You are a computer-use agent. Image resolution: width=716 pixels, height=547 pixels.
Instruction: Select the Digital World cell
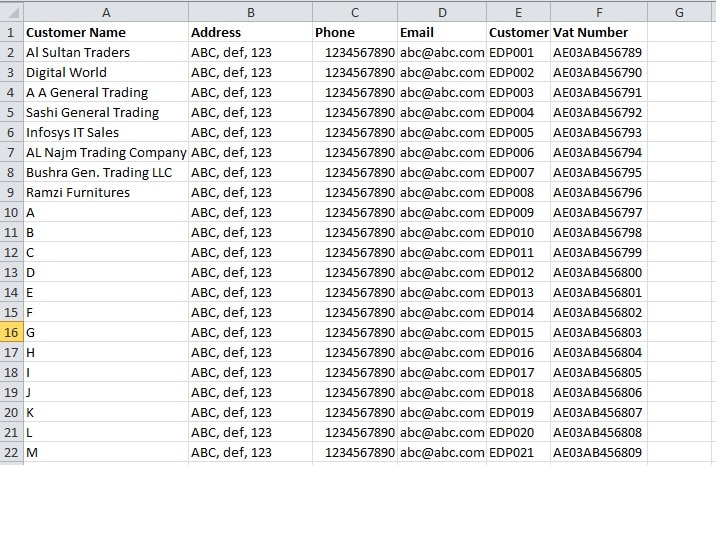[x=106, y=72]
